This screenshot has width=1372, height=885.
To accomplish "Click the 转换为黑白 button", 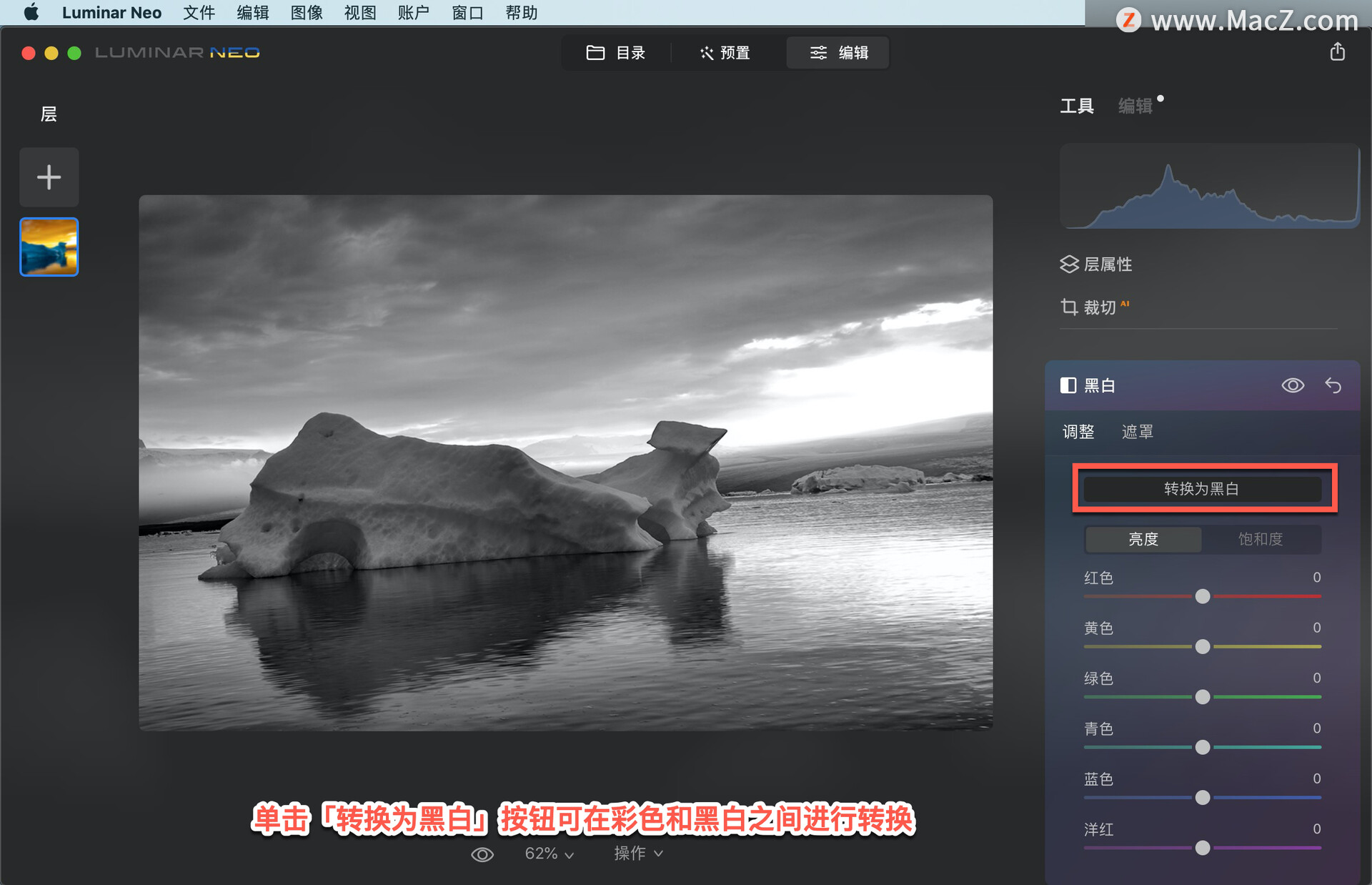I will [1203, 489].
